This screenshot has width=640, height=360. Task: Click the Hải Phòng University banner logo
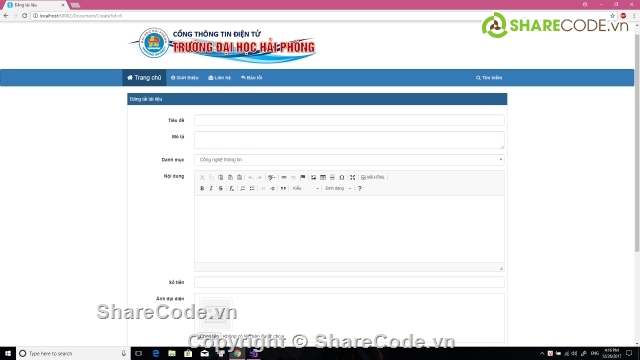[222, 45]
